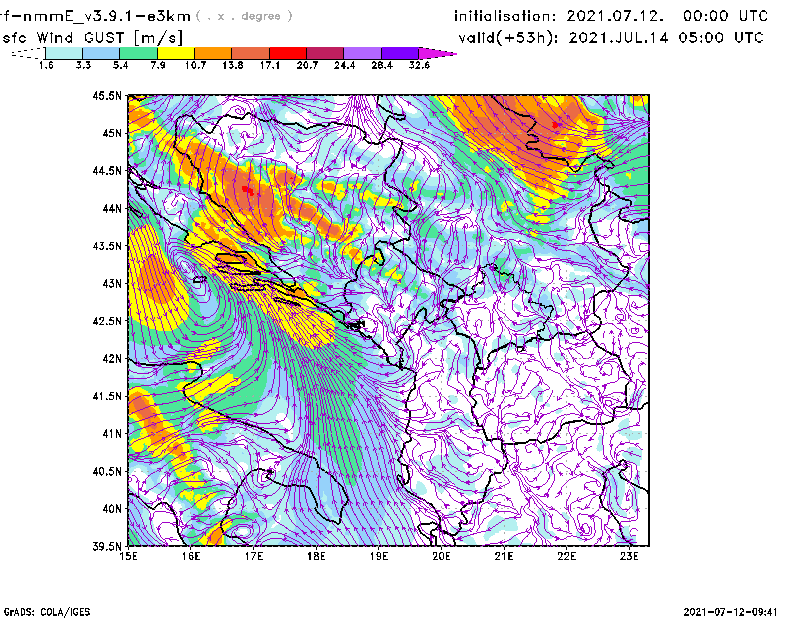The width and height of the screenshot is (800, 618).
Task: Click legend value 5.4
Action: (x=120, y=65)
